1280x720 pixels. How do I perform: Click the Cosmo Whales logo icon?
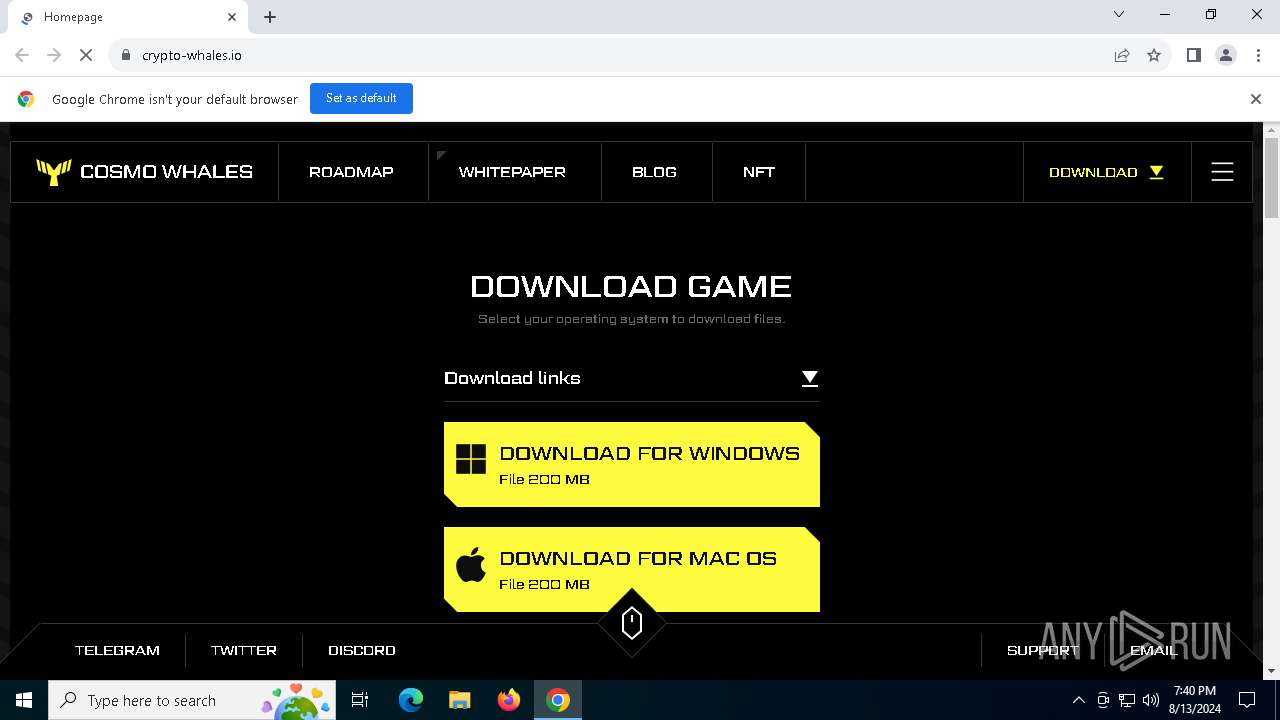click(x=53, y=172)
